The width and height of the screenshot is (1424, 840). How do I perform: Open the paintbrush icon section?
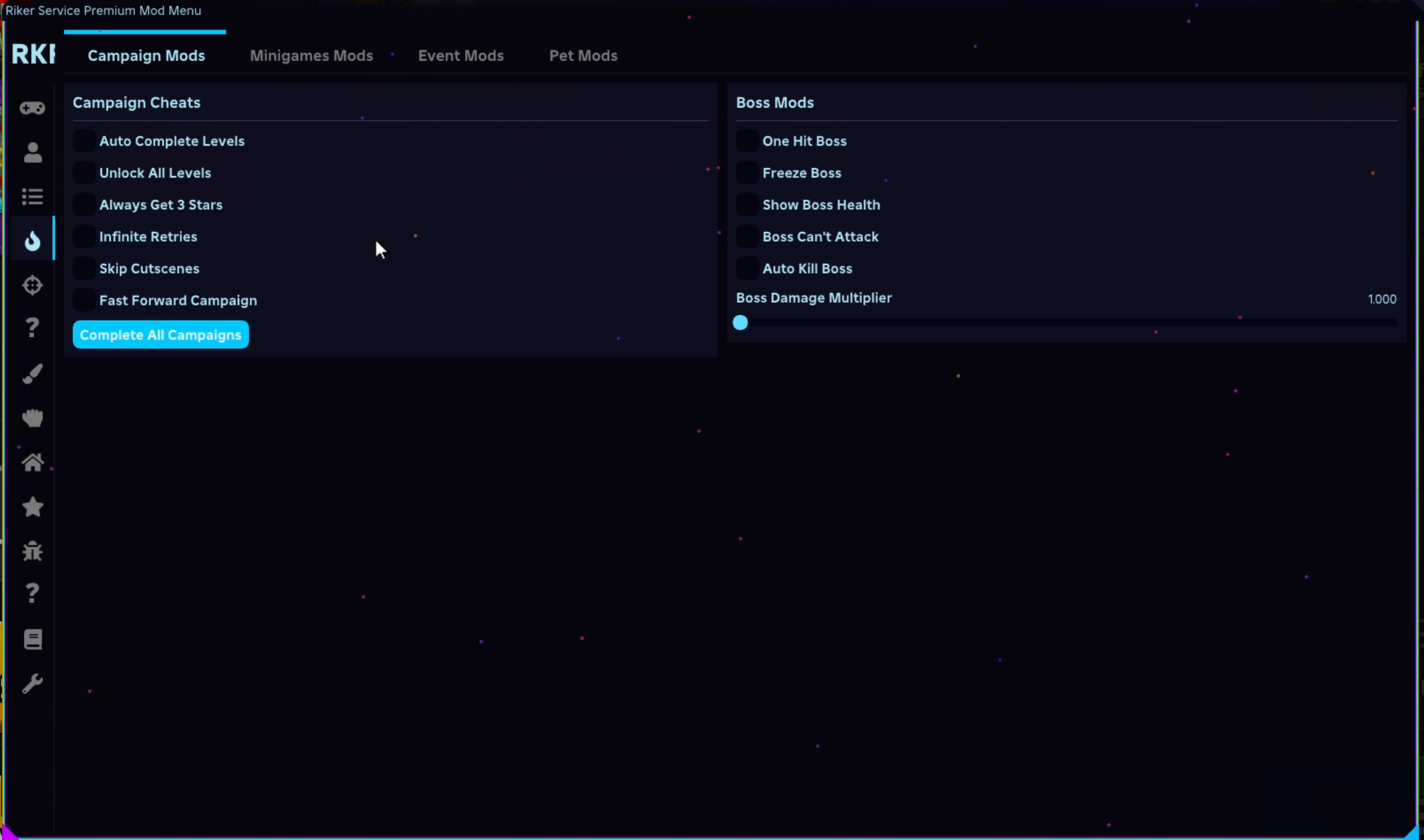[32, 373]
